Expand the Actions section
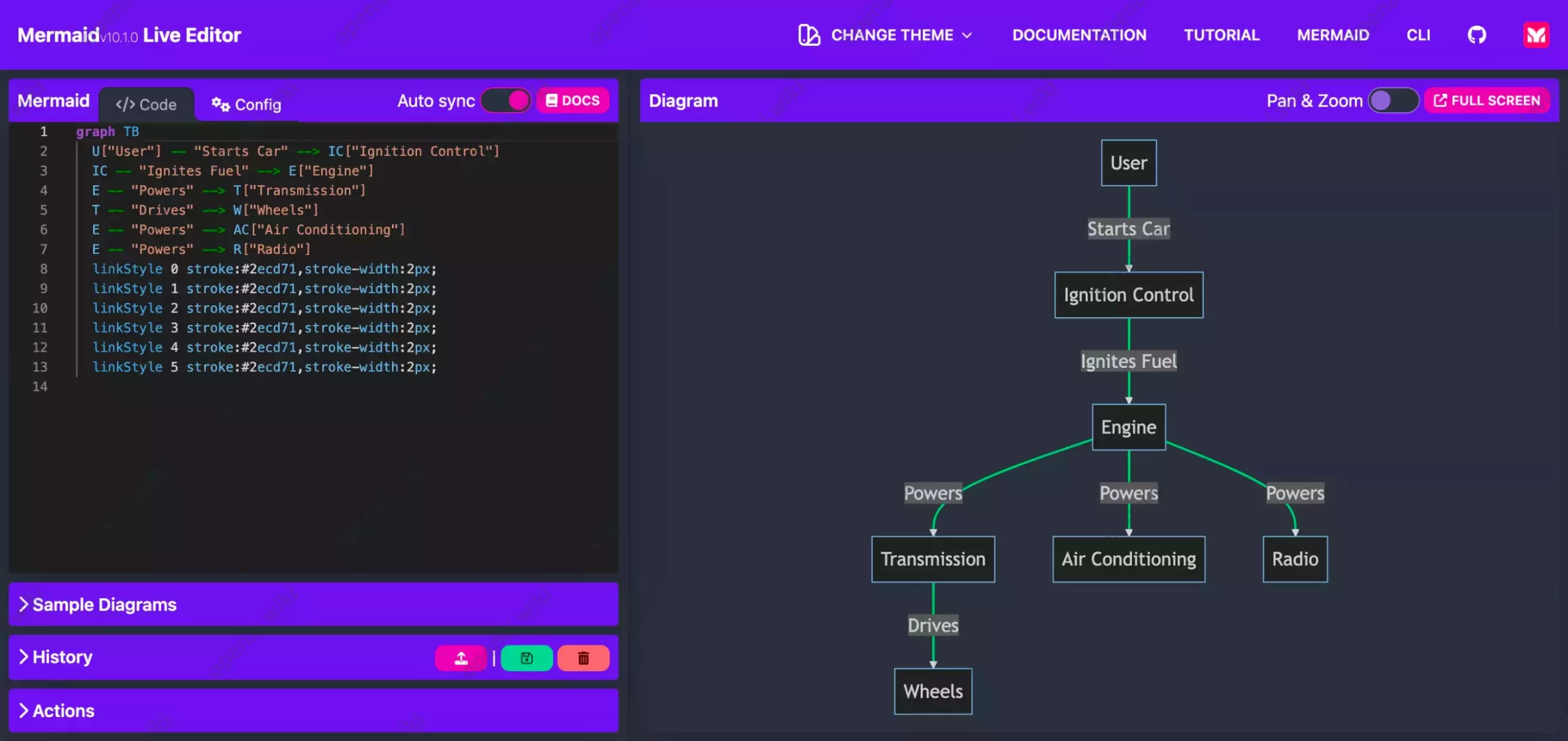 click(313, 710)
